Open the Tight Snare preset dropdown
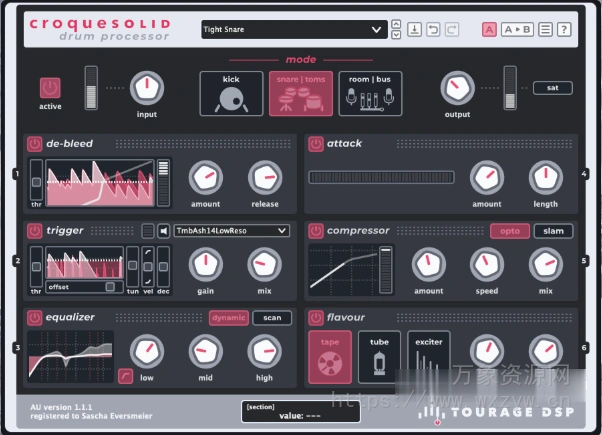The height and width of the screenshot is (435, 602). coord(293,29)
